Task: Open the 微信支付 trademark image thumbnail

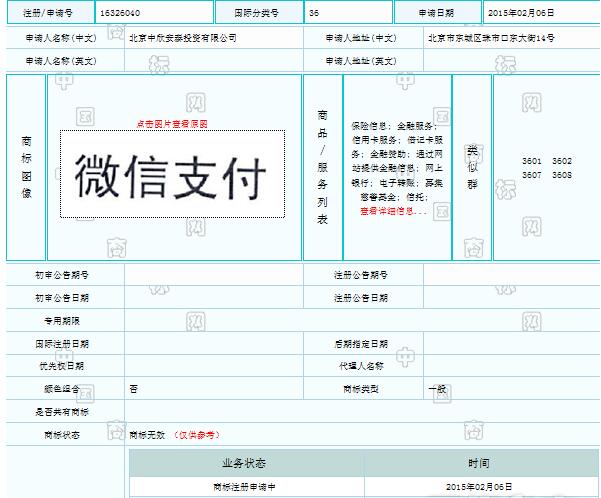Action: click(172, 174)
